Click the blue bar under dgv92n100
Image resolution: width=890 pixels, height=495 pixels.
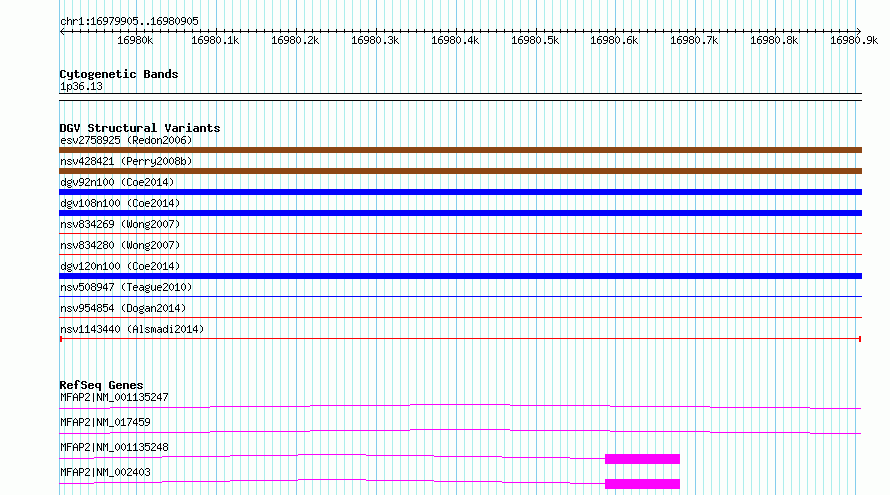(460, 192)
